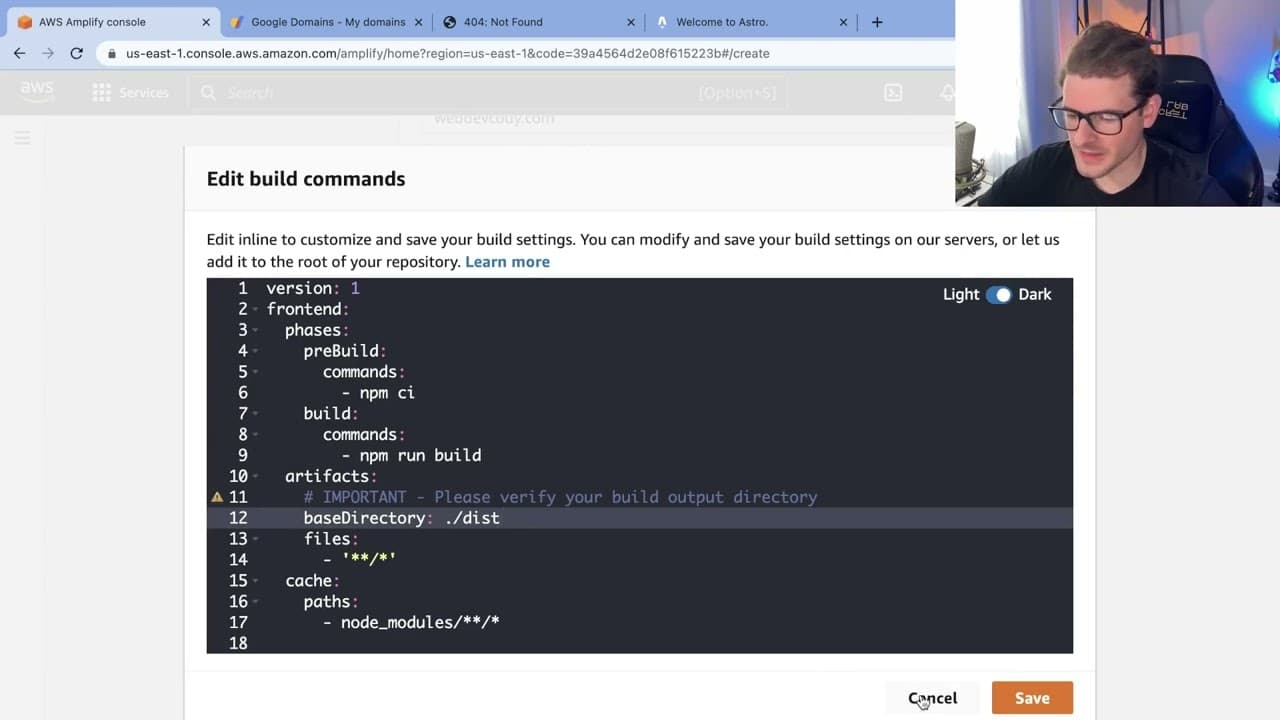Open a new browser tab
This screenshot has height=720, width=1280.
click(x=877, y=22)
